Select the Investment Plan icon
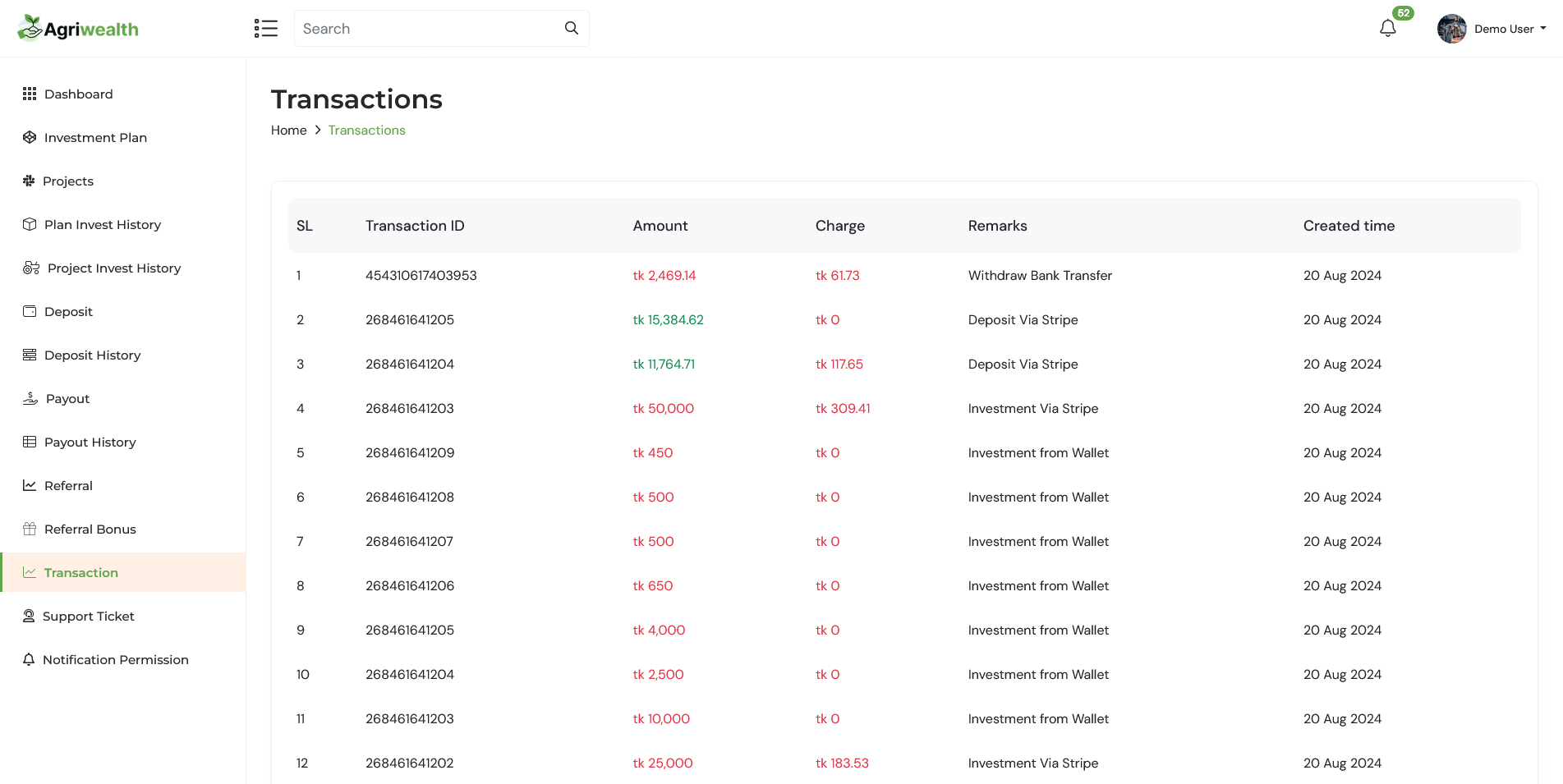1563x784 pixels. coord(30,137)
